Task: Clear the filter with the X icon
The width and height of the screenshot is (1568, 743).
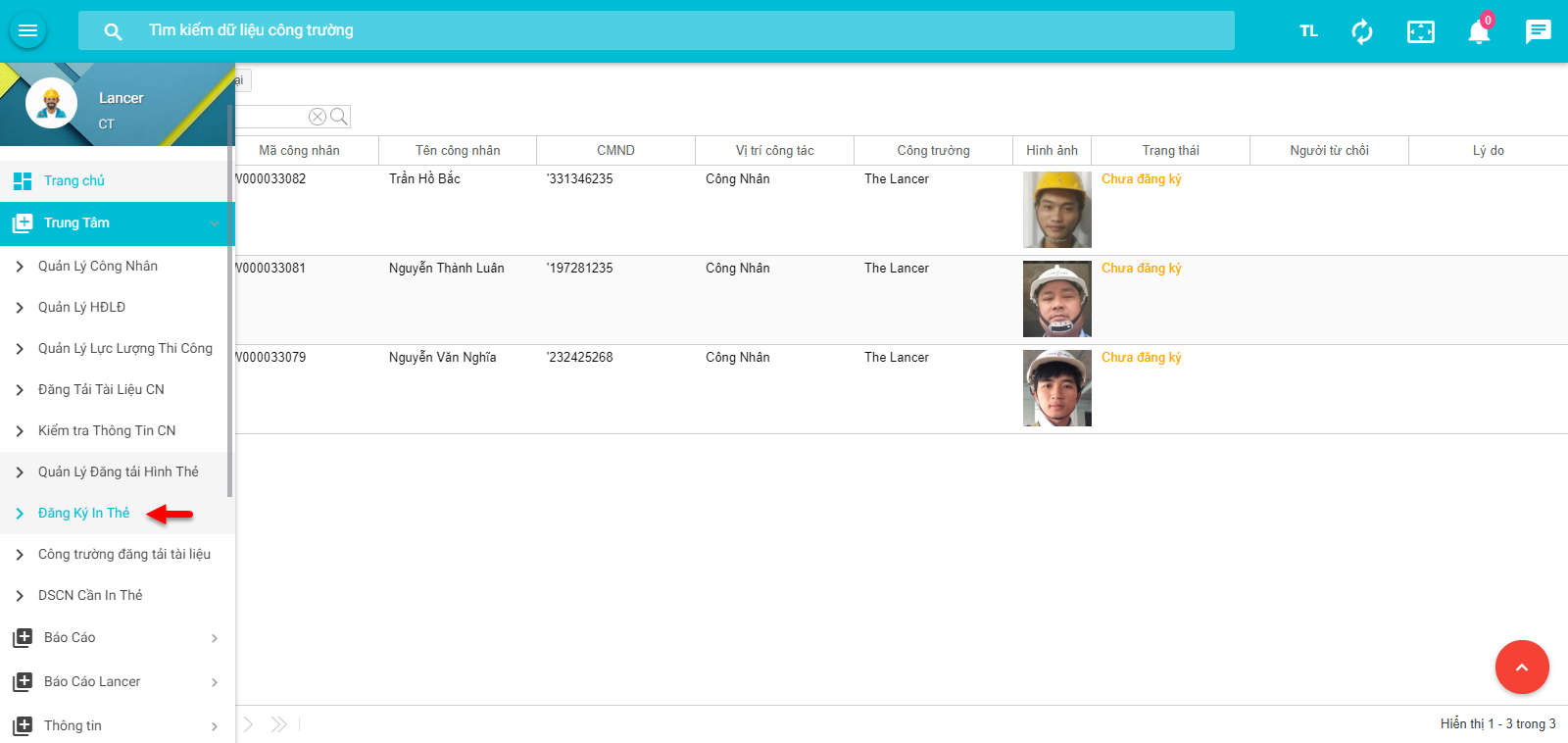Action: 318,117
